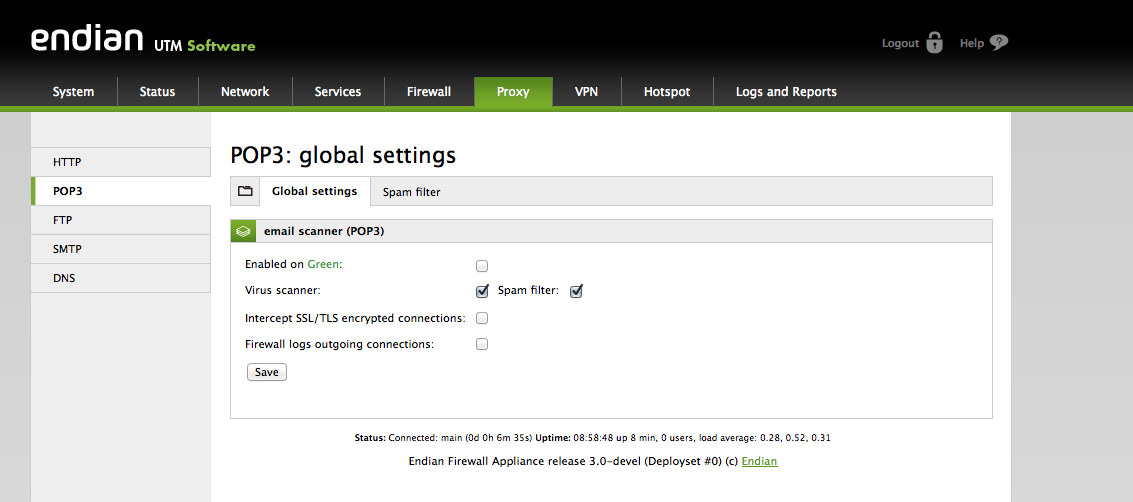The height and width of the screenshot is (502, 1133).
Task: Open the Spam filter tab
Action: (411, 192)
